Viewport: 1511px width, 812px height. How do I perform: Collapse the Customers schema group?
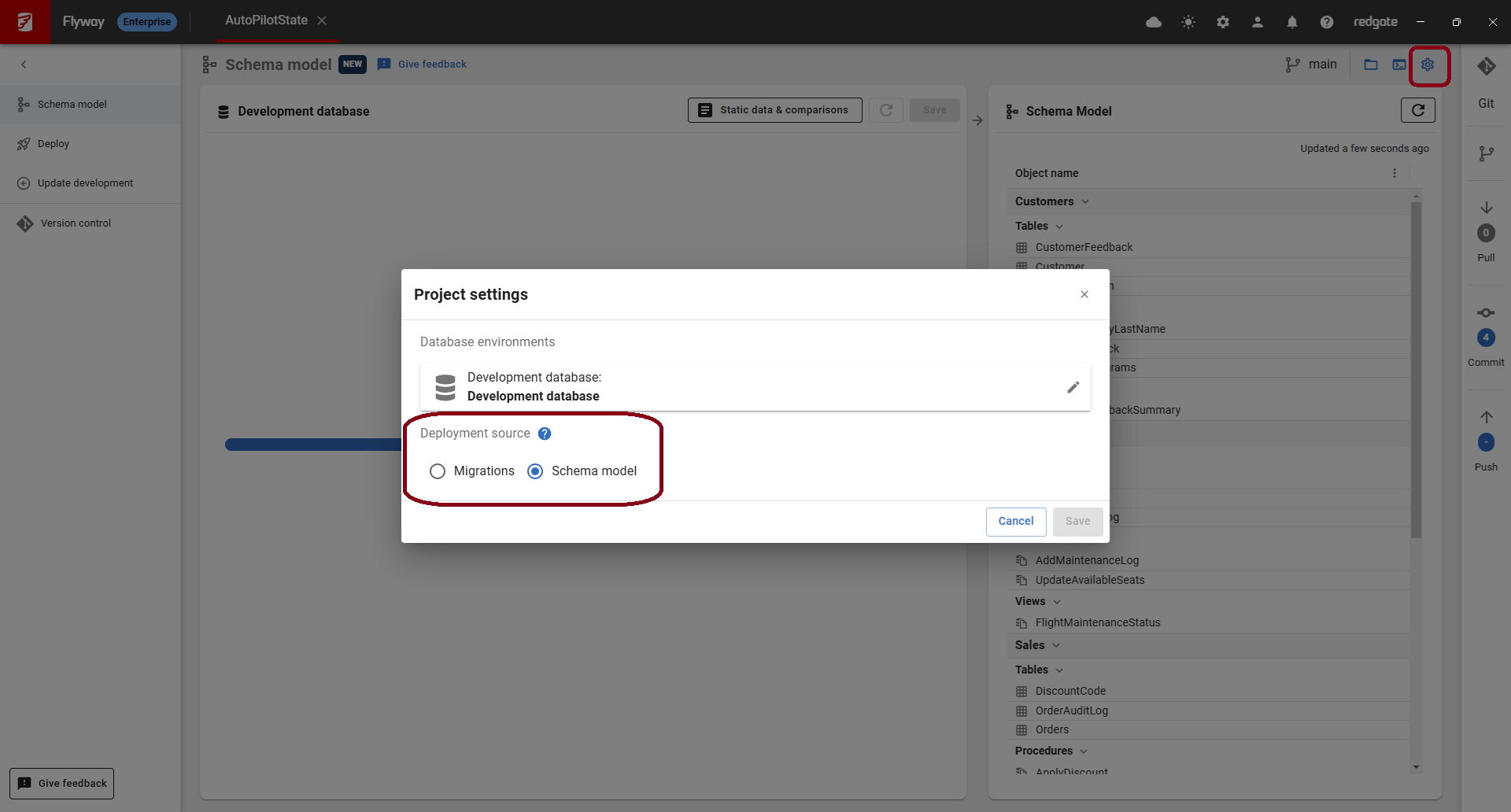click(x=1085, y=202)
